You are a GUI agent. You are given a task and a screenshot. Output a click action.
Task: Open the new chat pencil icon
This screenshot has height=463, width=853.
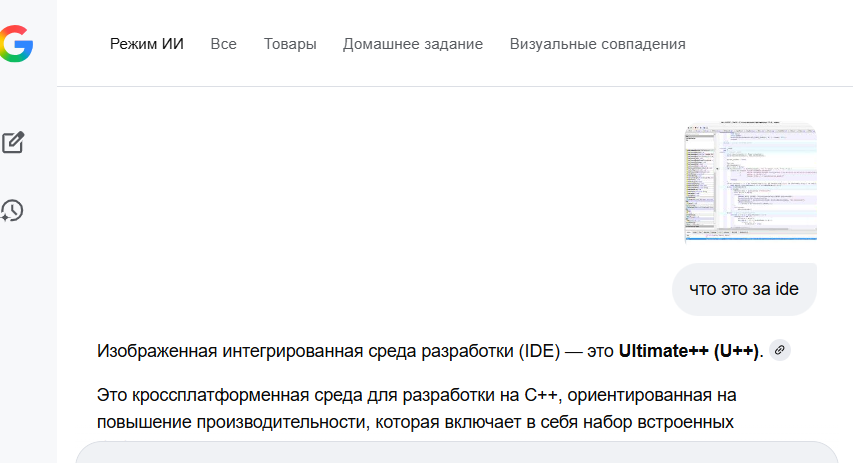tap(13, 142)
